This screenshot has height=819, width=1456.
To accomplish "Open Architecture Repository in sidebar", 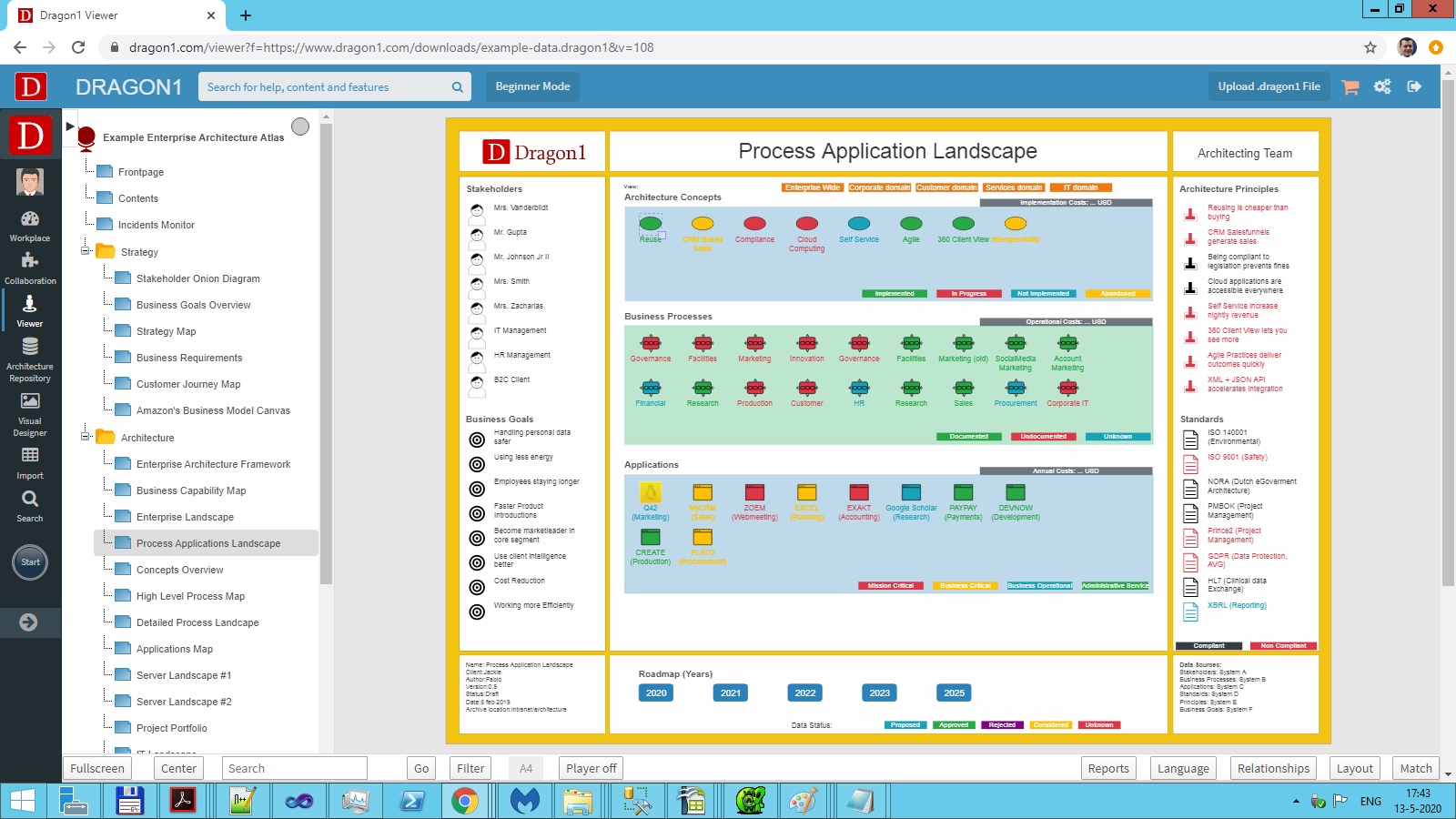I will tap(30, 359).
